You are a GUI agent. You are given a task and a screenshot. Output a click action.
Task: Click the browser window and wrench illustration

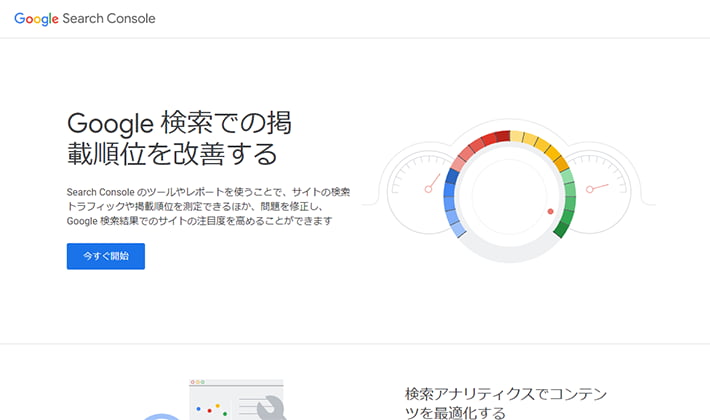213,399
